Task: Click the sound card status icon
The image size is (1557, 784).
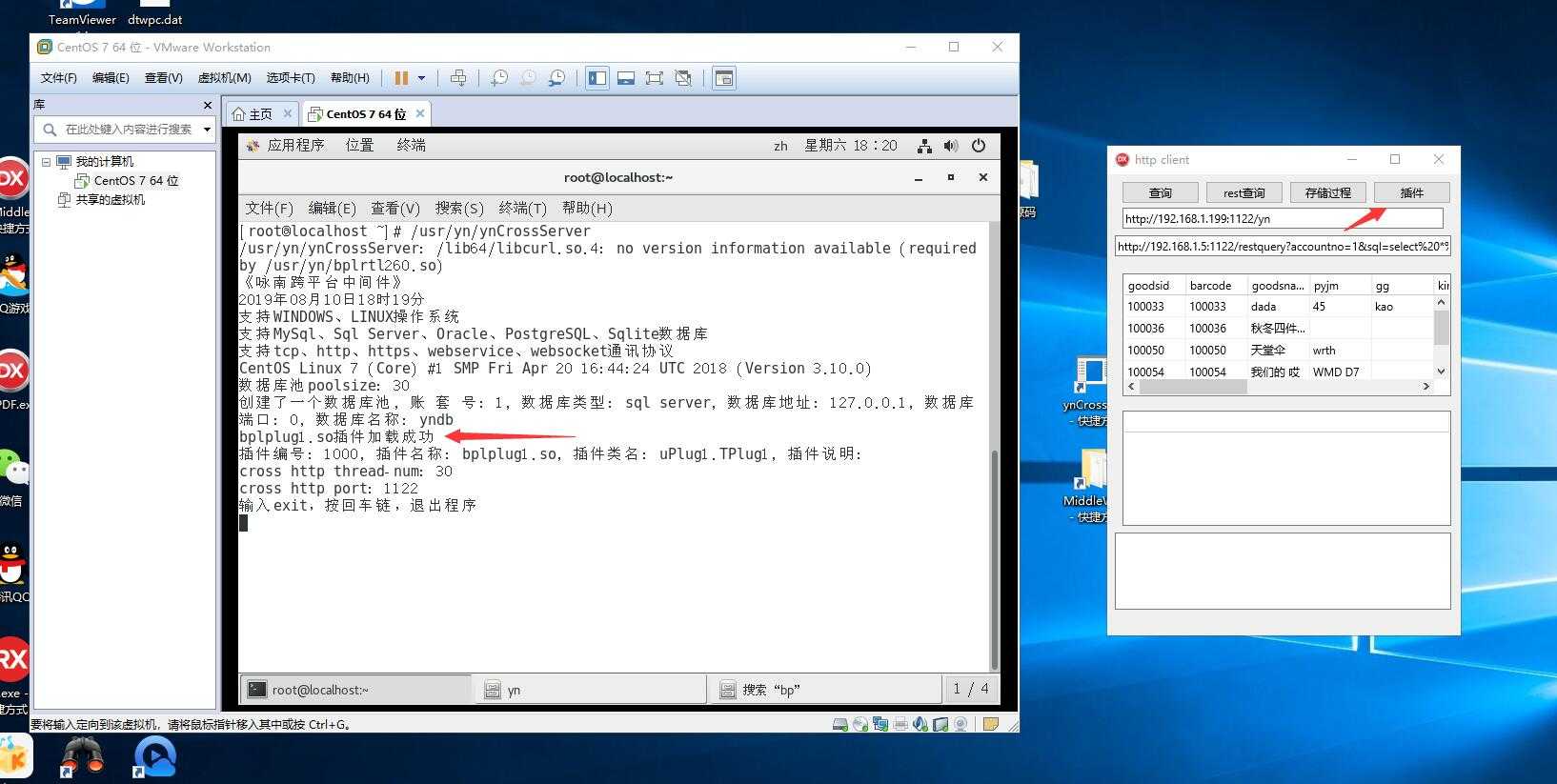Action: pos(920,724)
